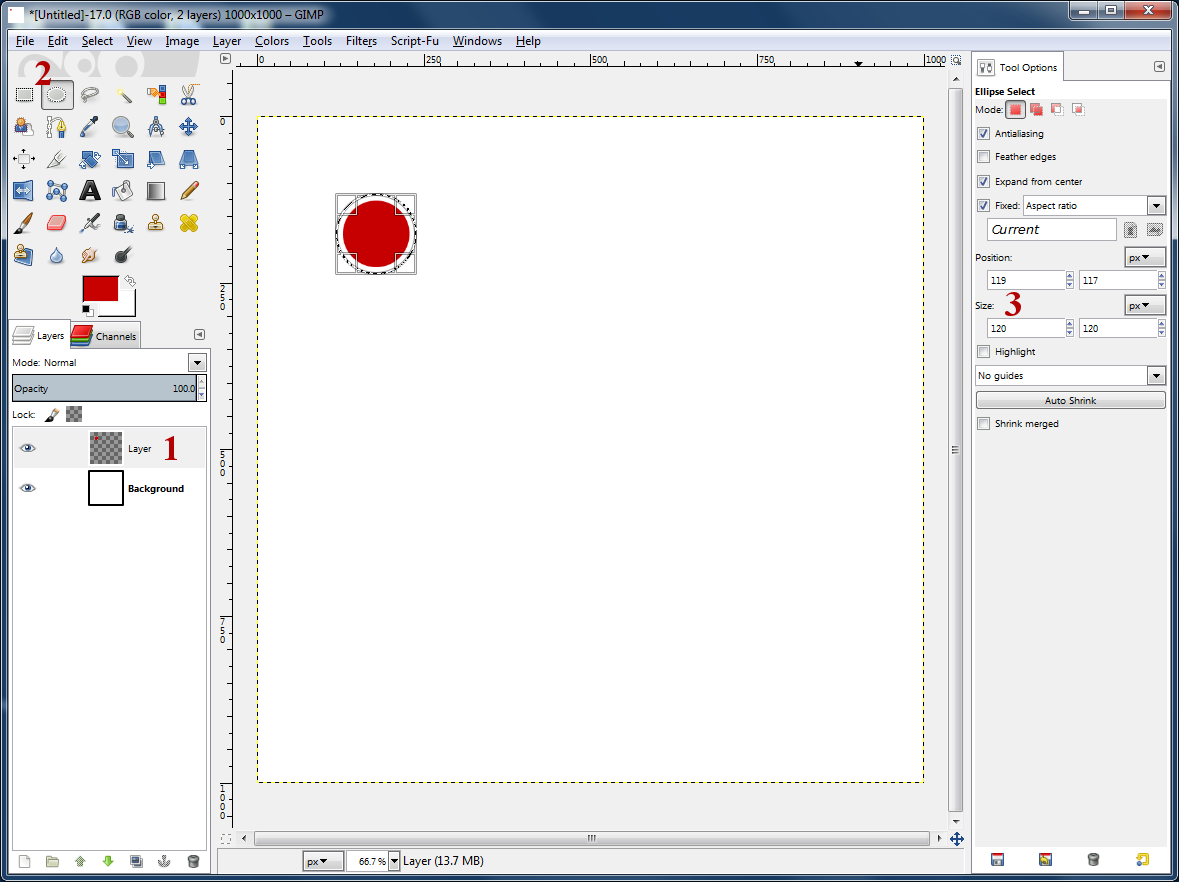Image resolution: width=1179 pixels, height=882 pixels.
Task: Click the Auto Shrink button
Action: pyautogui.click(x=1070, y=400)
